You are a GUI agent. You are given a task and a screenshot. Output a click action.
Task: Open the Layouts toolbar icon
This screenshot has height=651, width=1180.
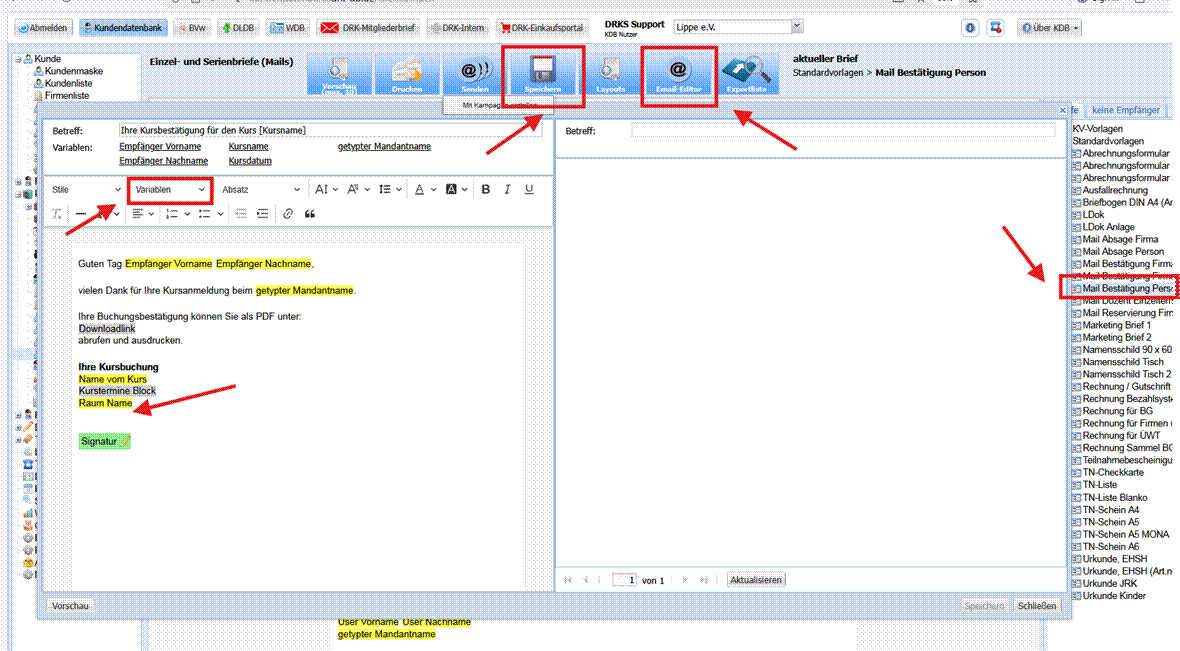coord(611,74)
